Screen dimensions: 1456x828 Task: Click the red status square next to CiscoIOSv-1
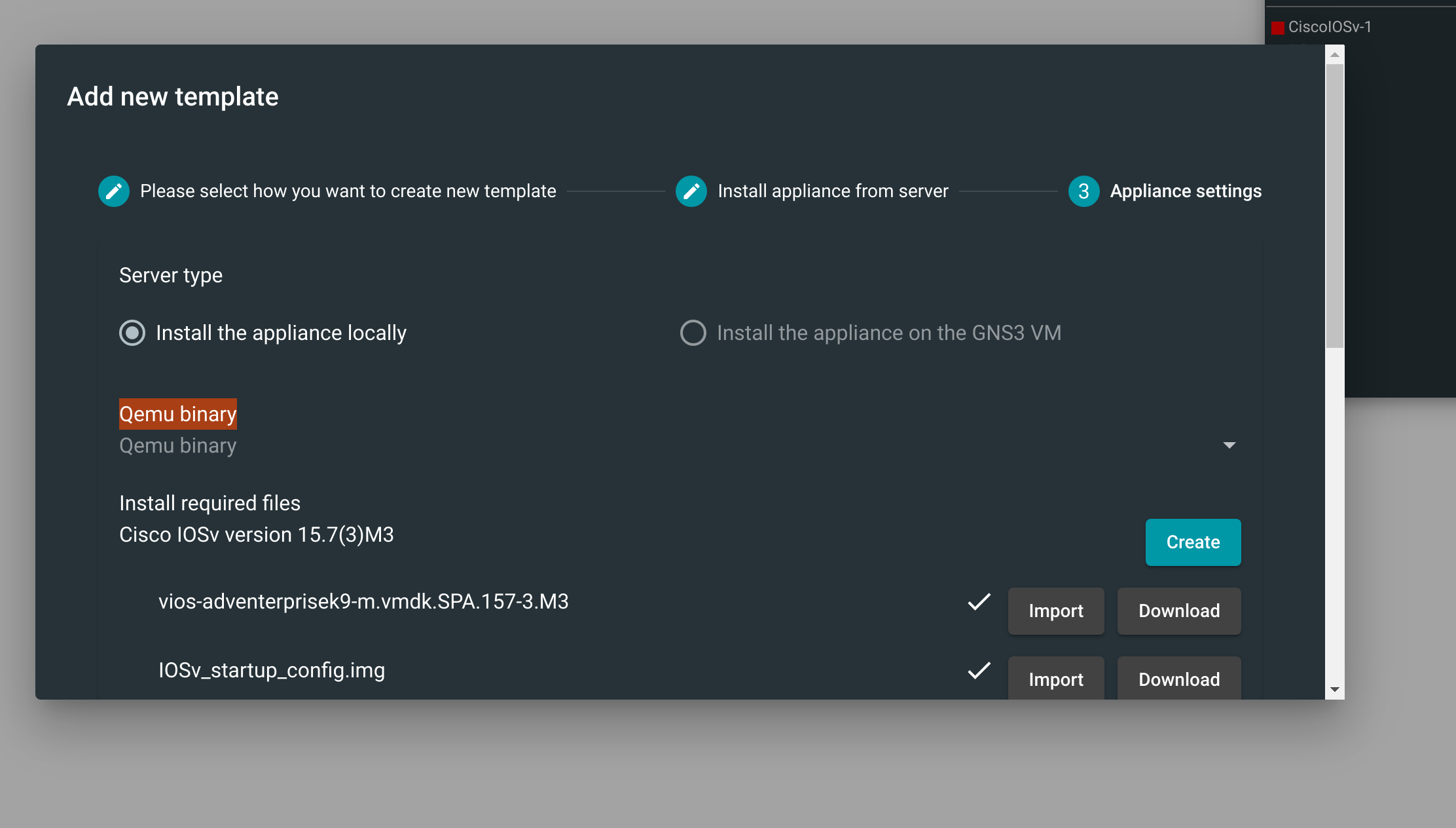[x=1277, y=27]
